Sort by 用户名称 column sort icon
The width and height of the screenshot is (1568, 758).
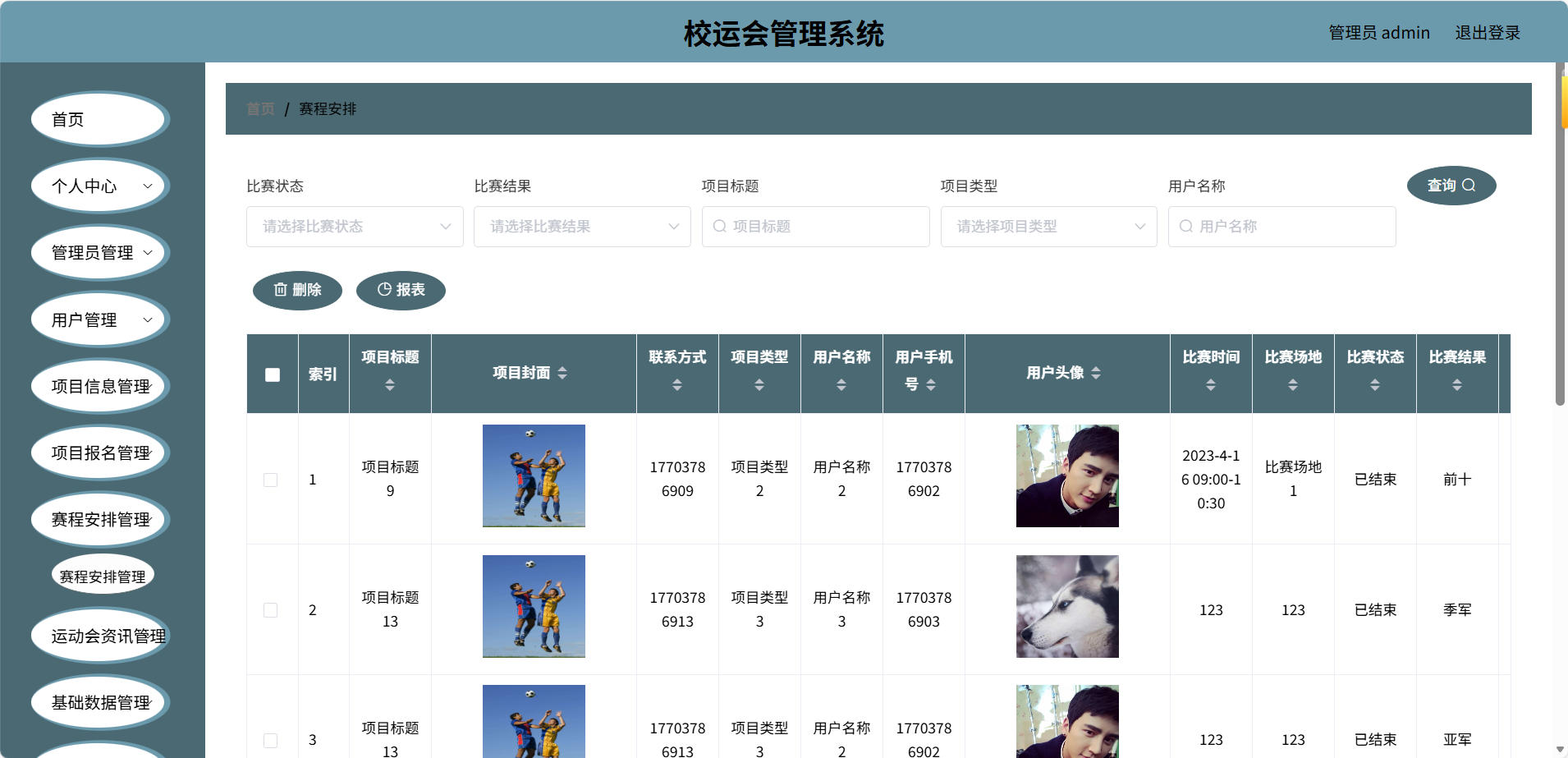[841, 384]
